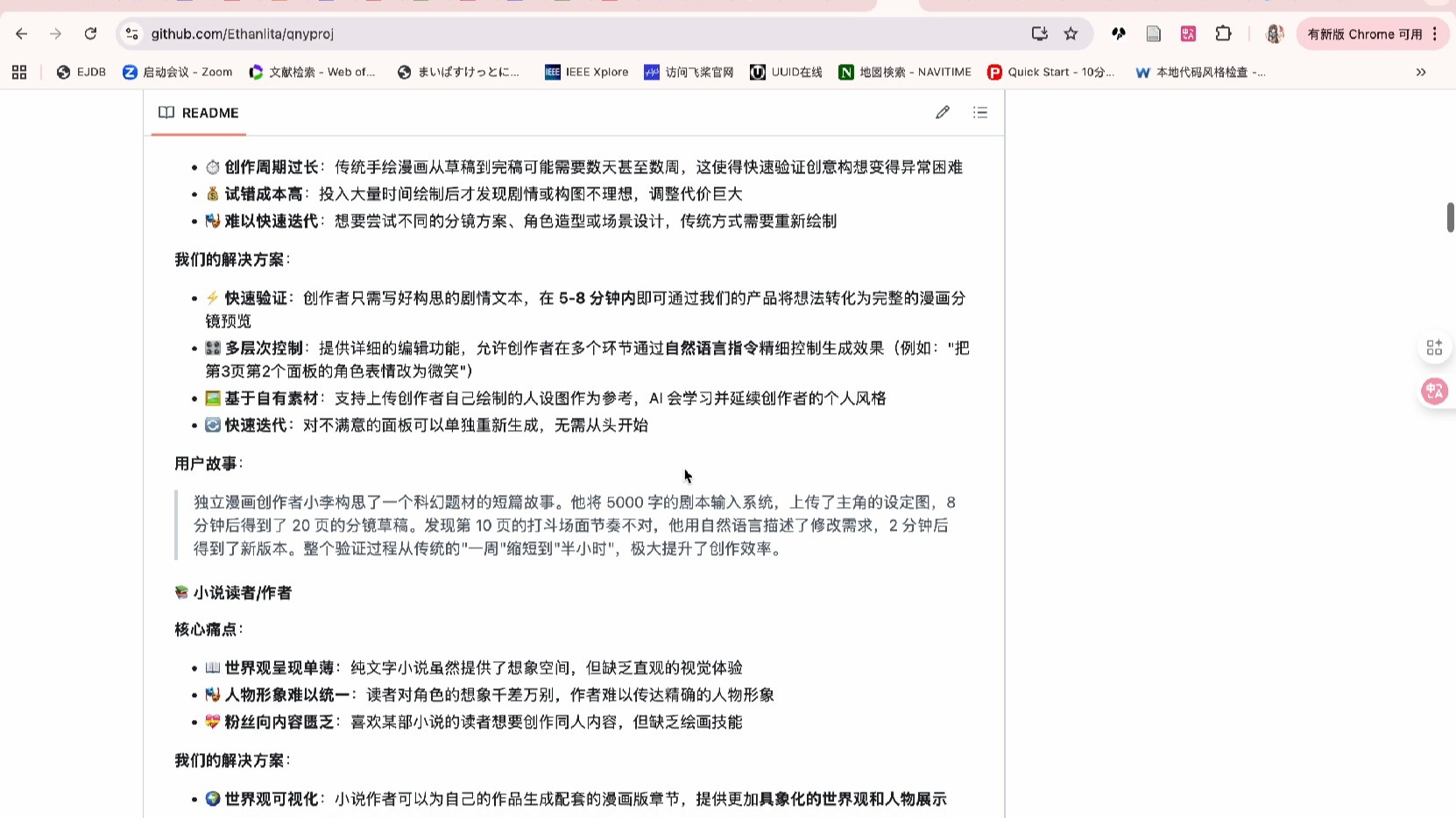1456x818 pixels.
Task: Open the Zoom meeting bookmark
Action: coord(178,72)
